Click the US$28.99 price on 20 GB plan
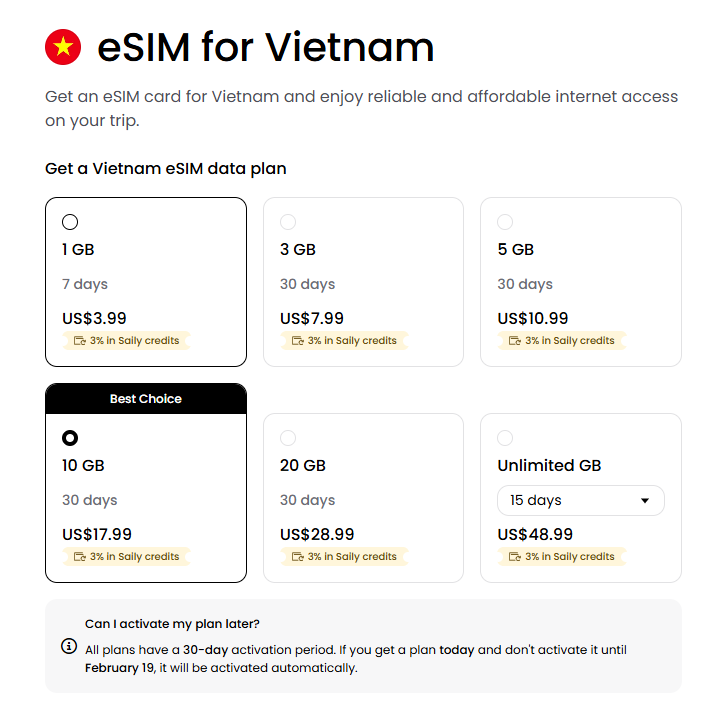Screen dimensions: 704x706 317,534
